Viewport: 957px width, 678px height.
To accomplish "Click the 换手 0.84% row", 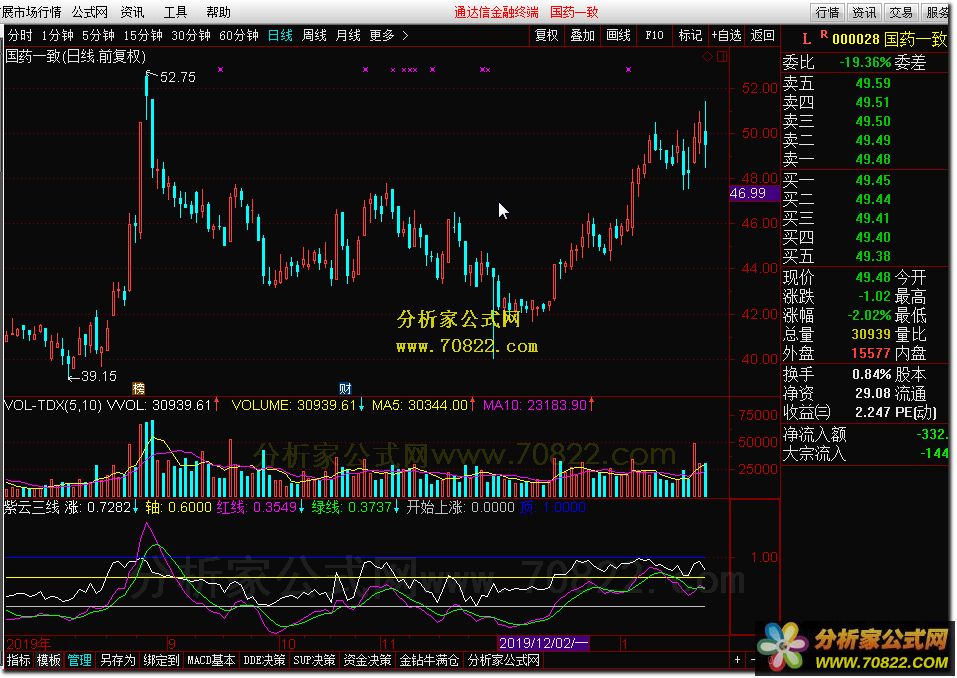I will point(837,374).
